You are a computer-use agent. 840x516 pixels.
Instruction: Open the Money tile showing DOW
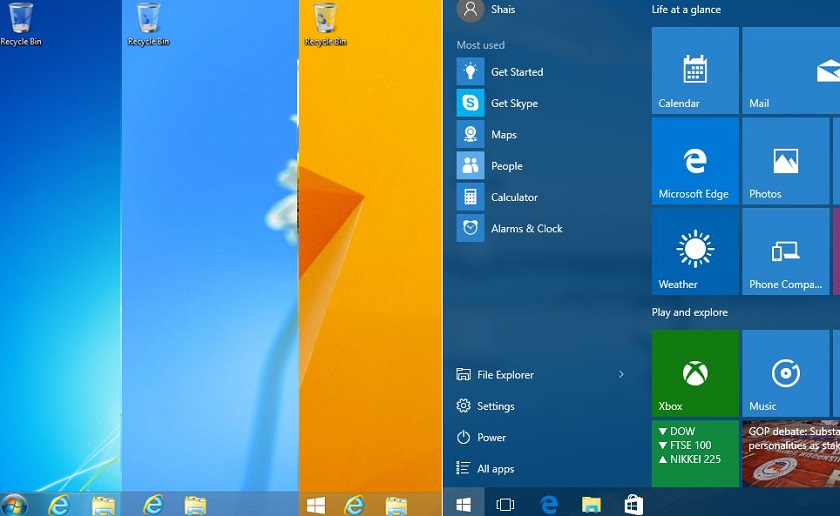coord(695,453)
